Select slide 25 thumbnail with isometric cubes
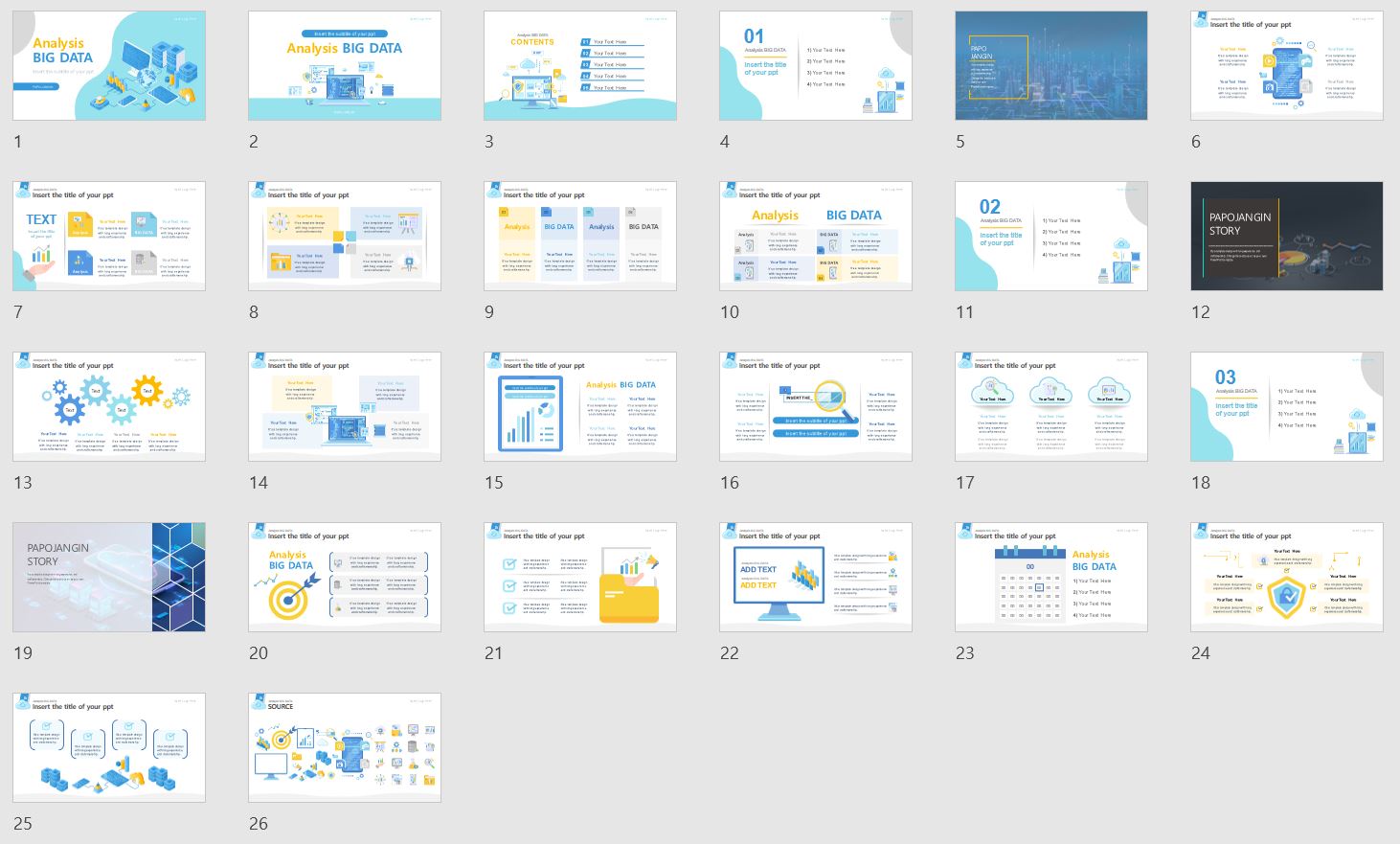This screenshot has height=844, width=1400. [x=109, y=747]
